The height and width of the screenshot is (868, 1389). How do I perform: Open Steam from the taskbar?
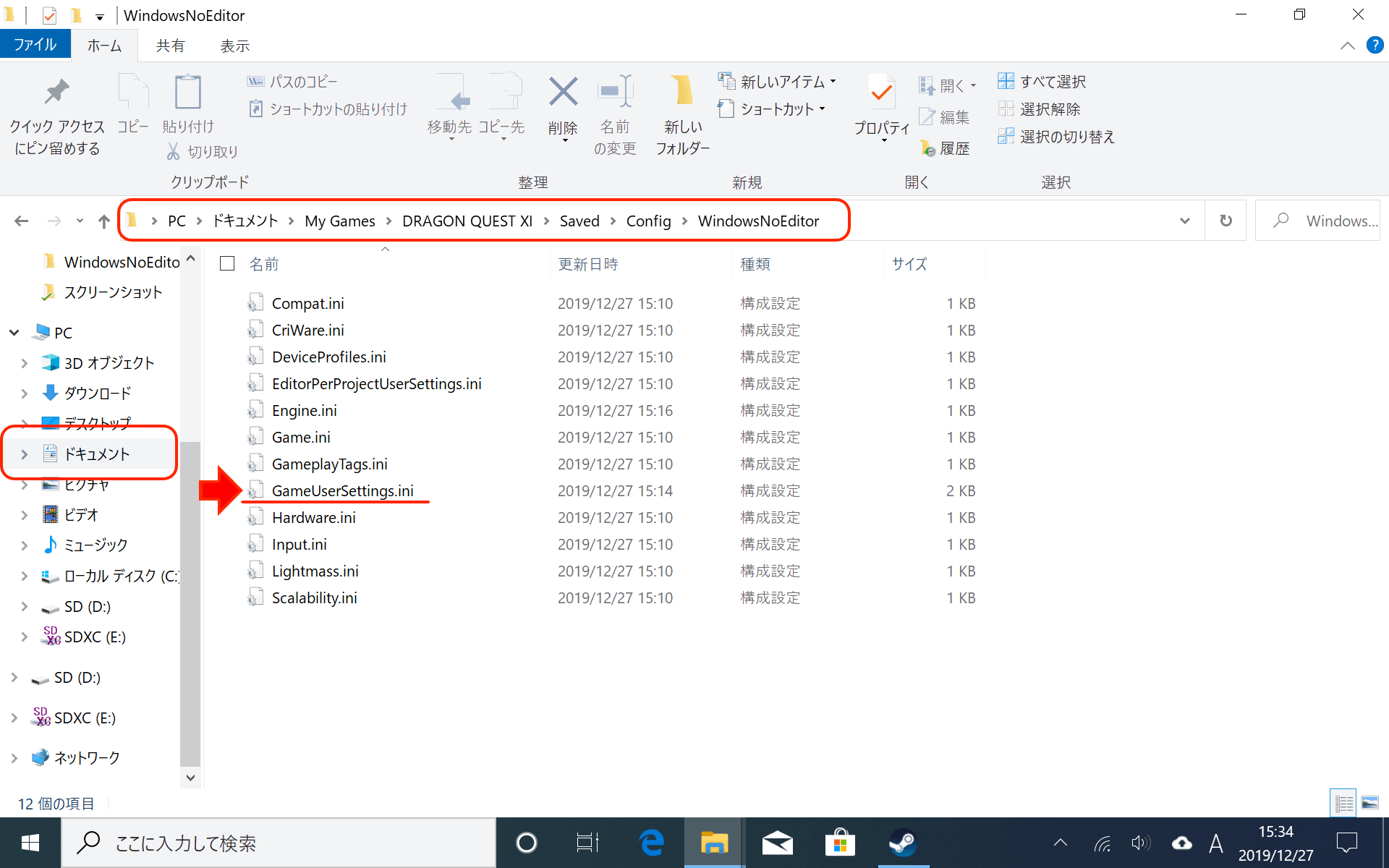pyautogui.click(x=903, y=843)
